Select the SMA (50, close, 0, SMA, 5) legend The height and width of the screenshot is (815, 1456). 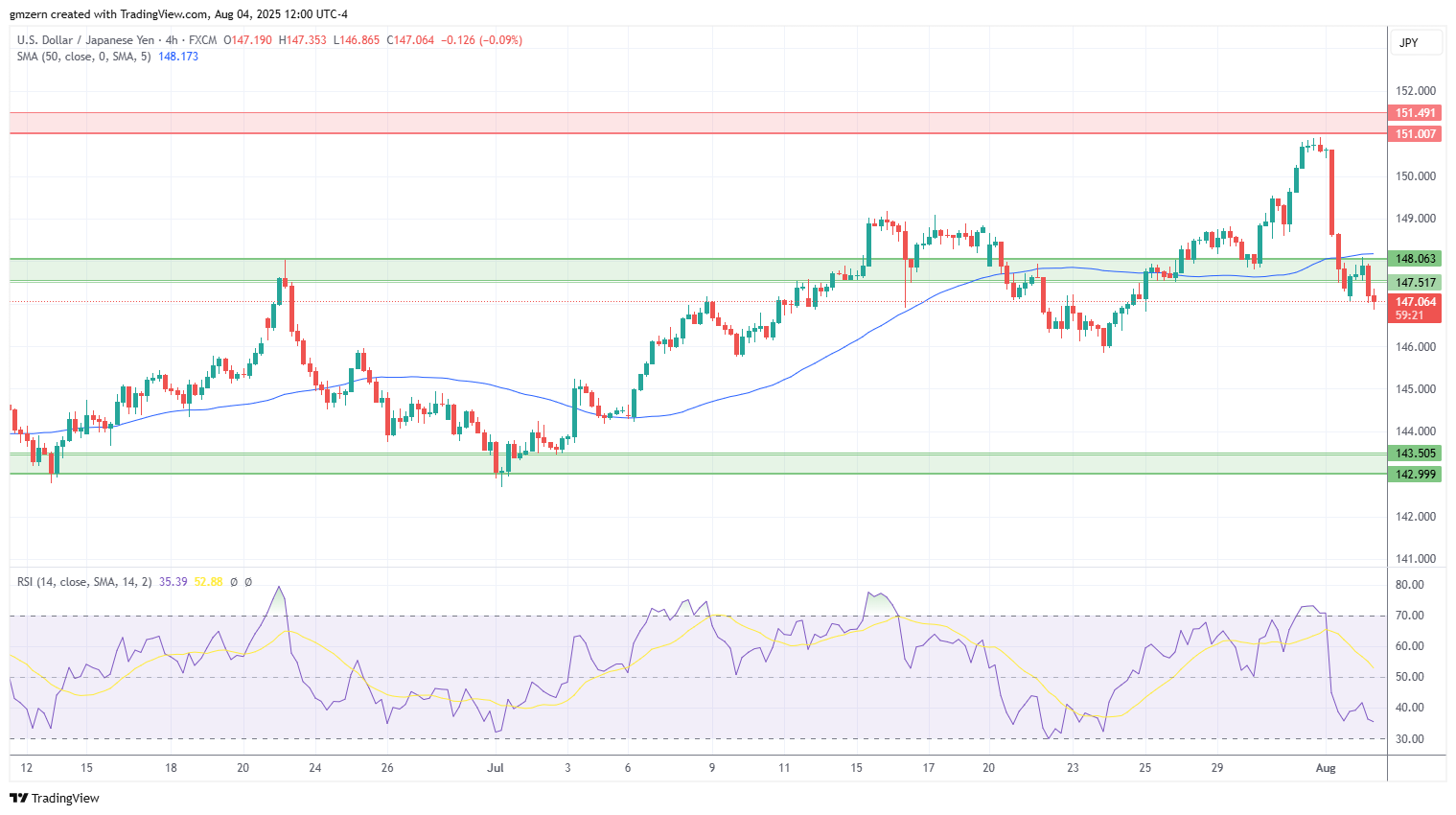tap(83, 57)
